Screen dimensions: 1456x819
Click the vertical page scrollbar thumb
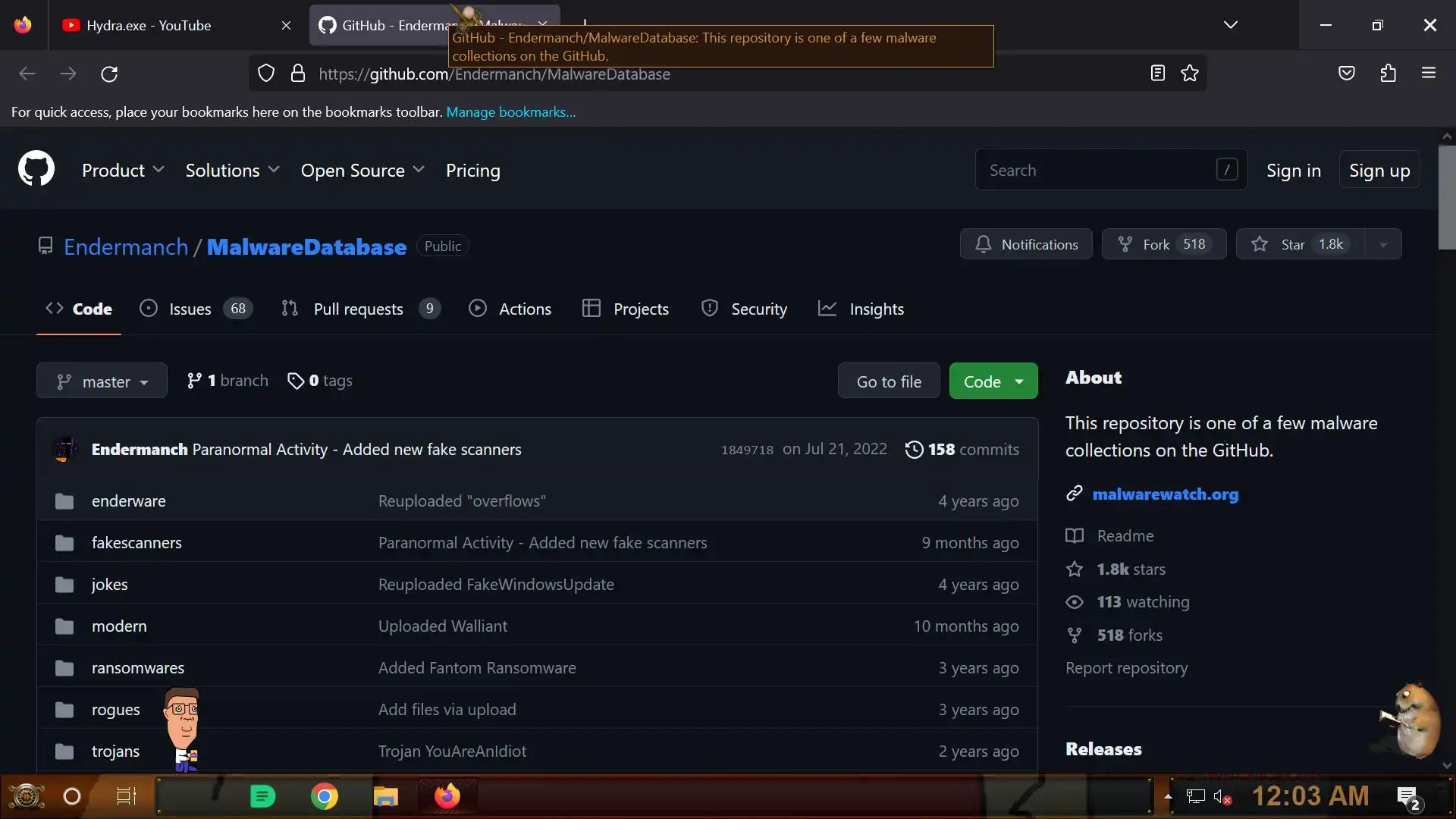pos(1446,199)
